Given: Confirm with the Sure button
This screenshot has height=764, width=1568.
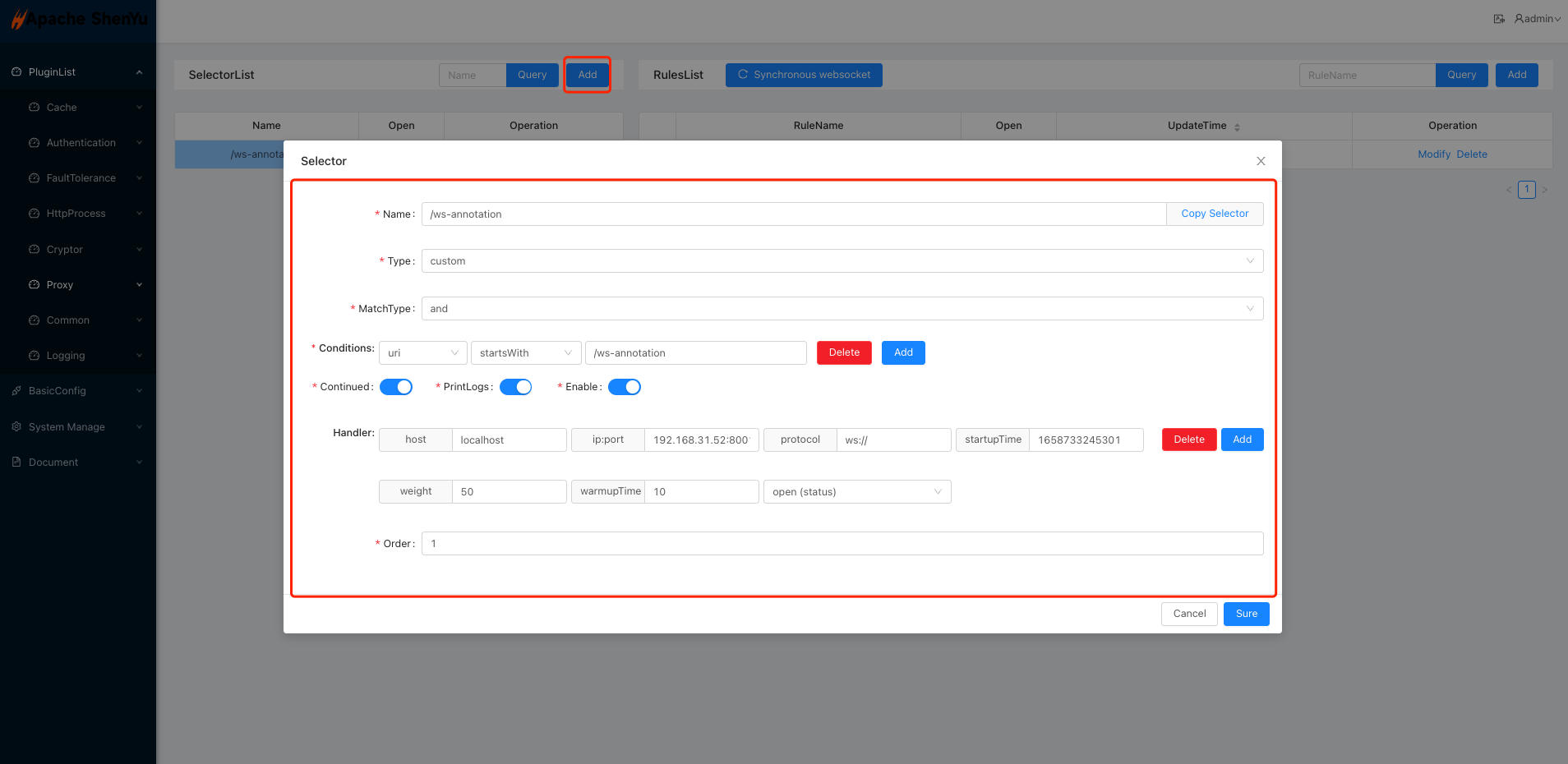Looking at the screenshot, I should [x=1246, y=614].
